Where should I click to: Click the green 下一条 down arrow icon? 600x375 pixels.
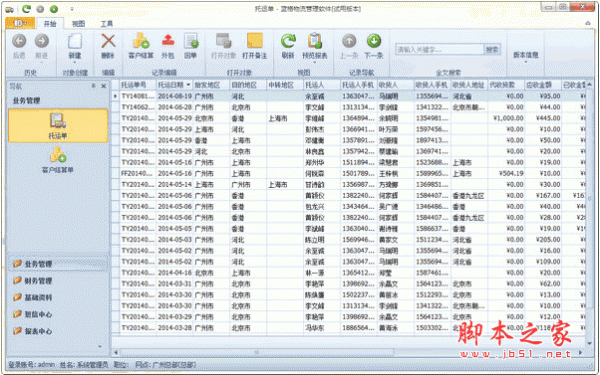pos(374,41)
